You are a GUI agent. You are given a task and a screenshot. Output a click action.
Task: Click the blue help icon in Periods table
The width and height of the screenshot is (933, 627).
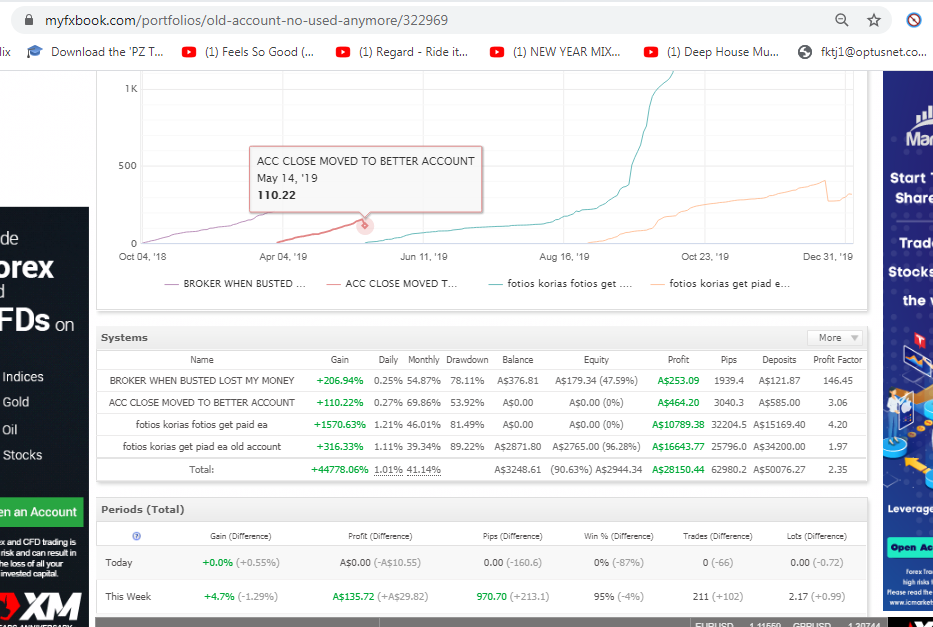[136, 536]
